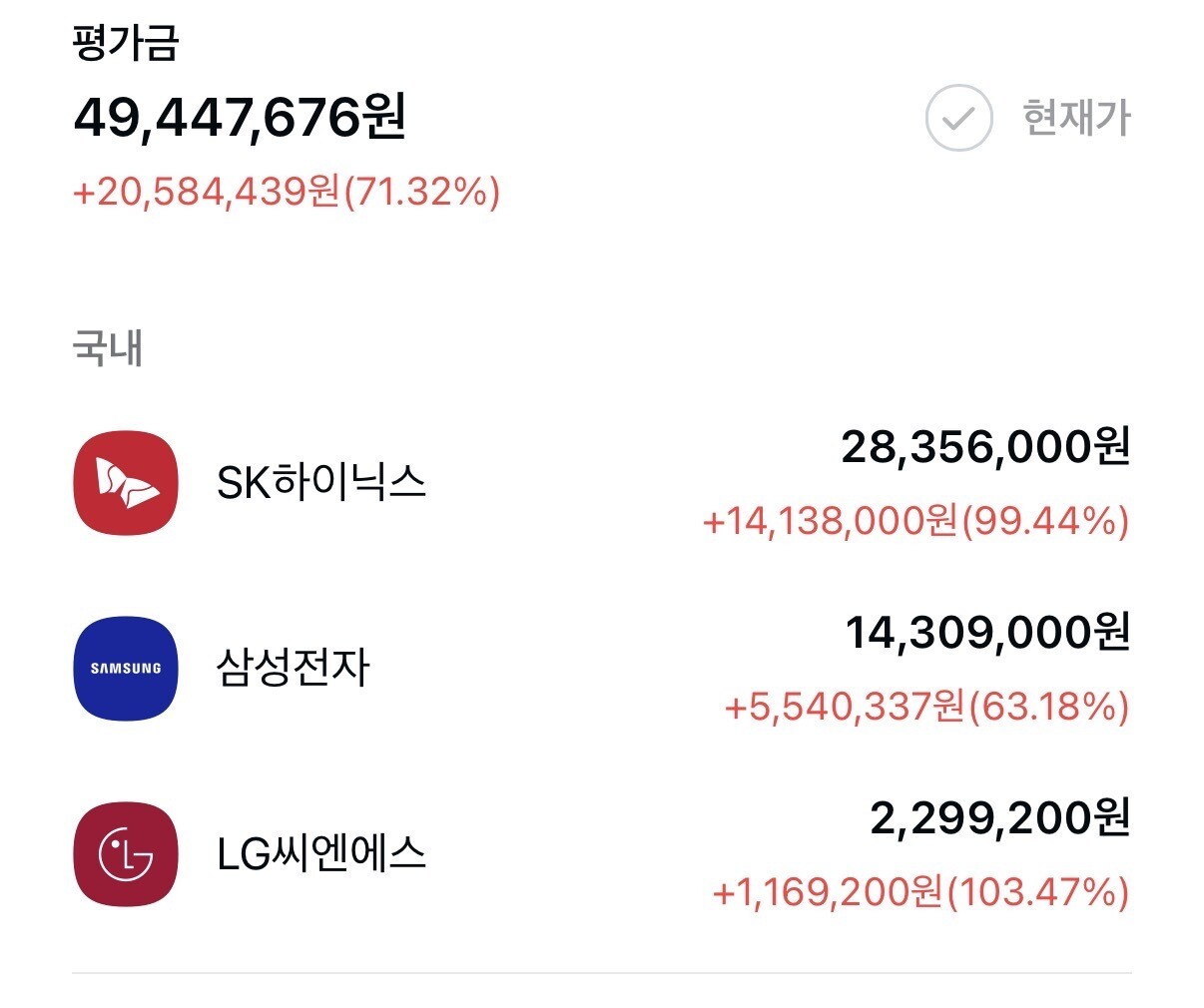Tap the LG face symbol in icon
1204x1008 pixels.
point(126,855)
